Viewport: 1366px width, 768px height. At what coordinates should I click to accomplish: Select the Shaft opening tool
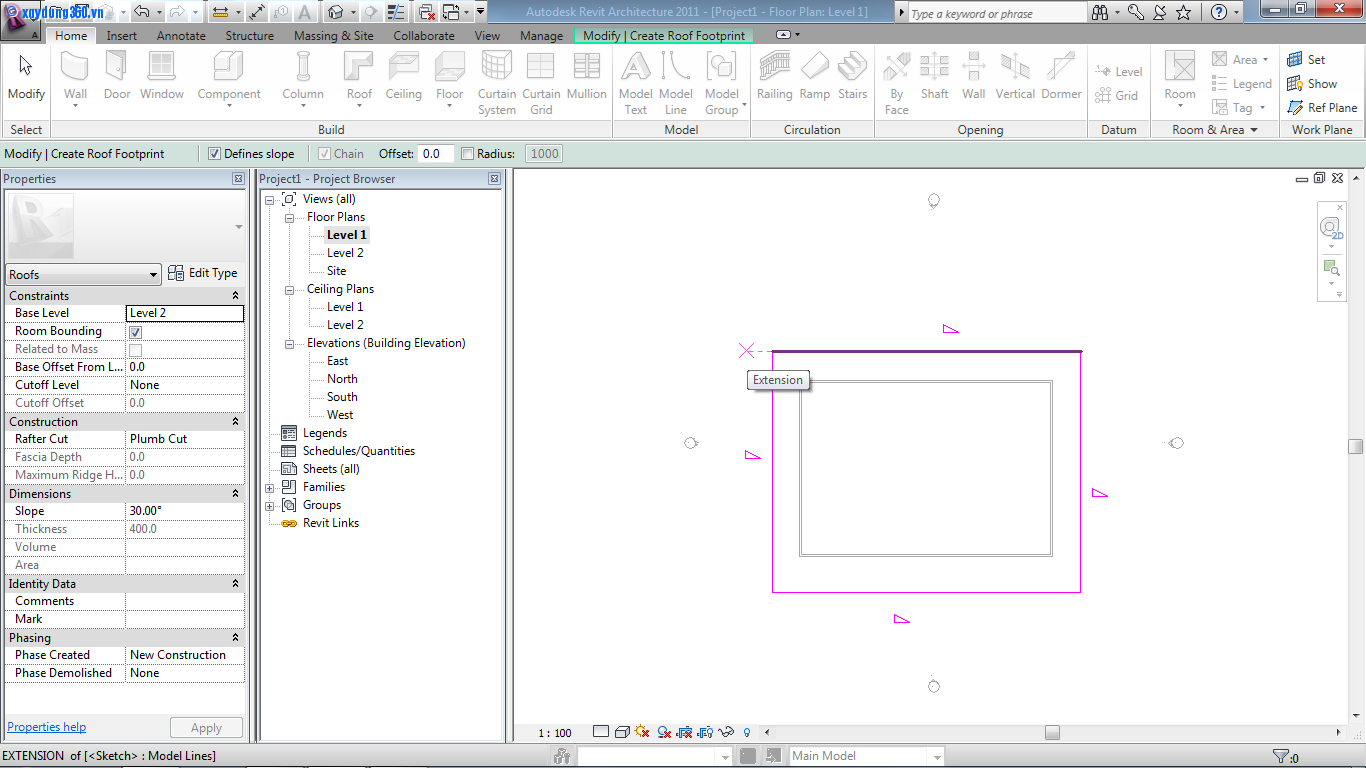point(934,76)
